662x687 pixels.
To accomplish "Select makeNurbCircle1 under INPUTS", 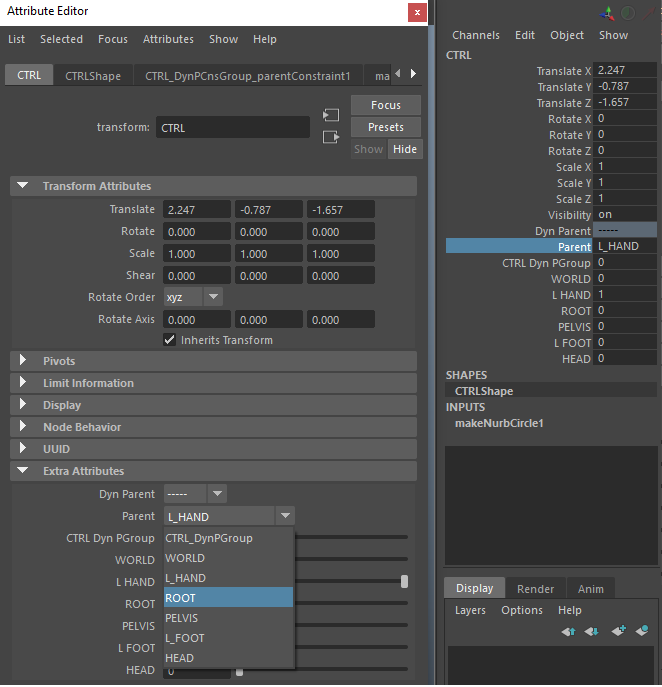I will click(499, 423).
